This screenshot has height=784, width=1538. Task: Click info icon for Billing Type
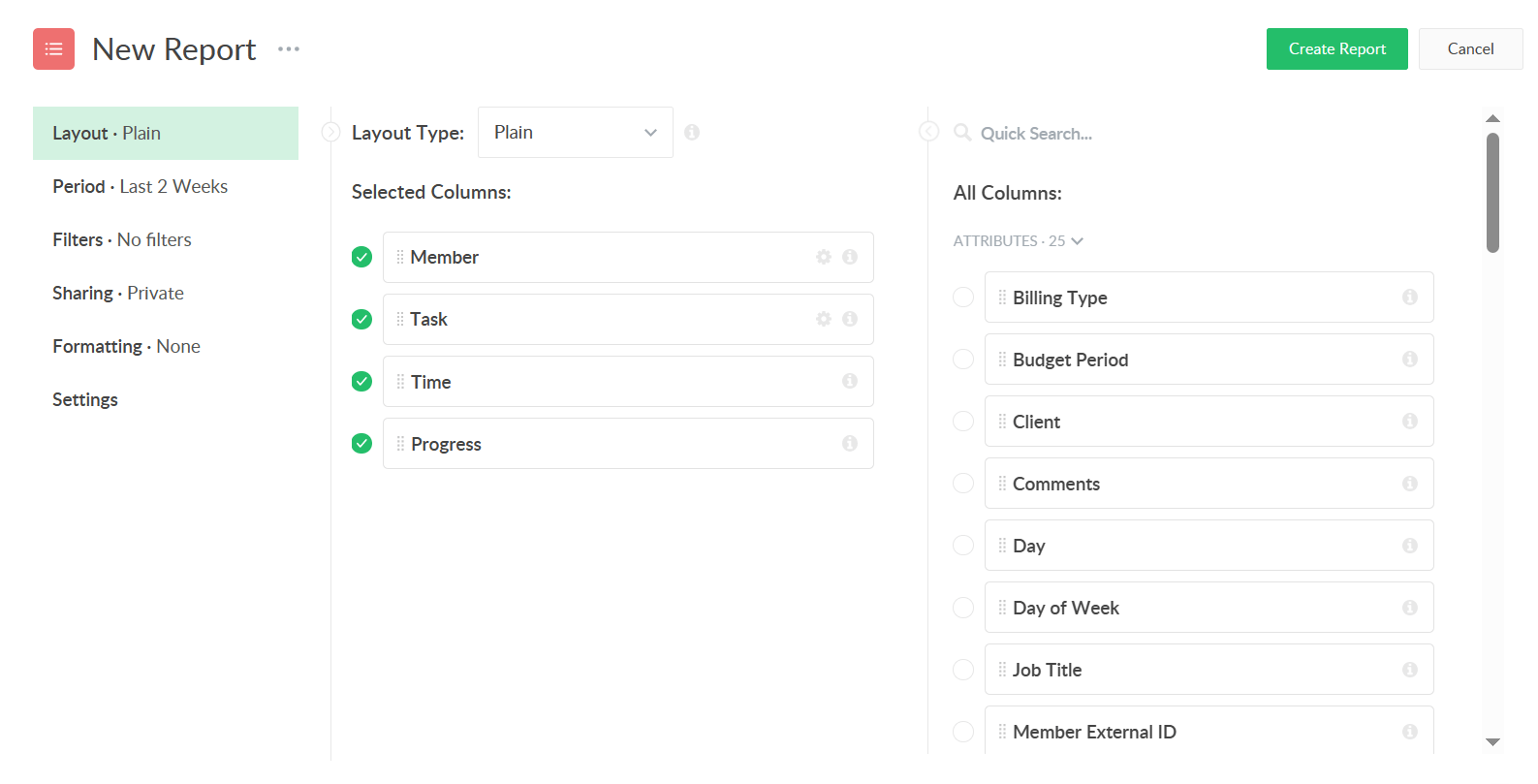coord(1410,297)
